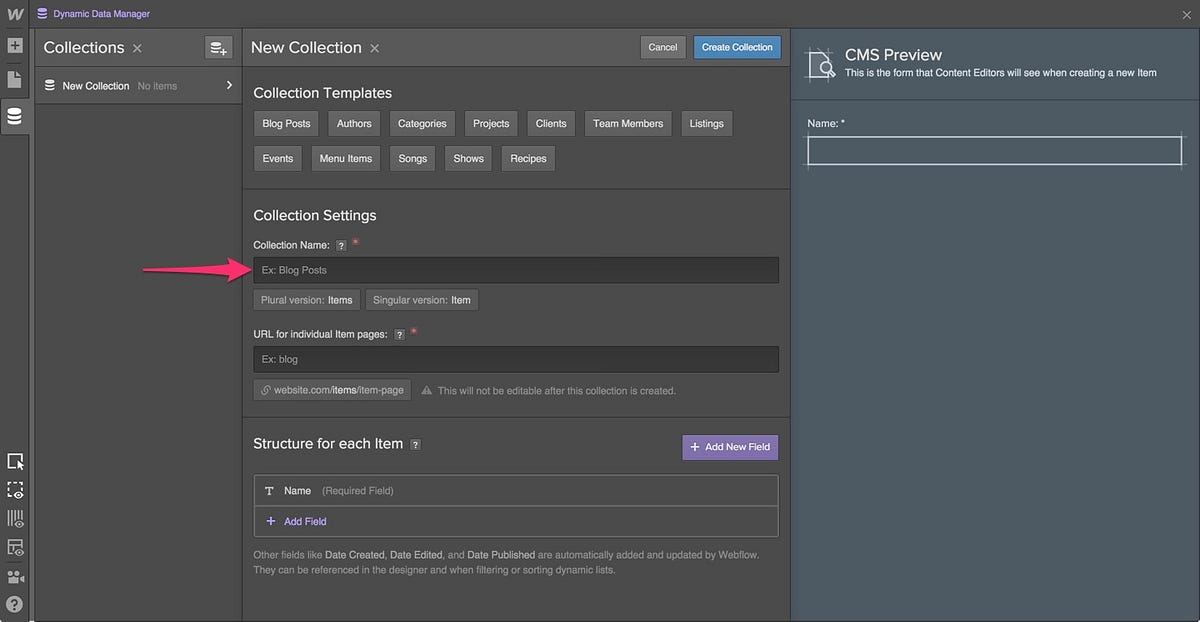Select the Blog Posts template

point(286,124)
